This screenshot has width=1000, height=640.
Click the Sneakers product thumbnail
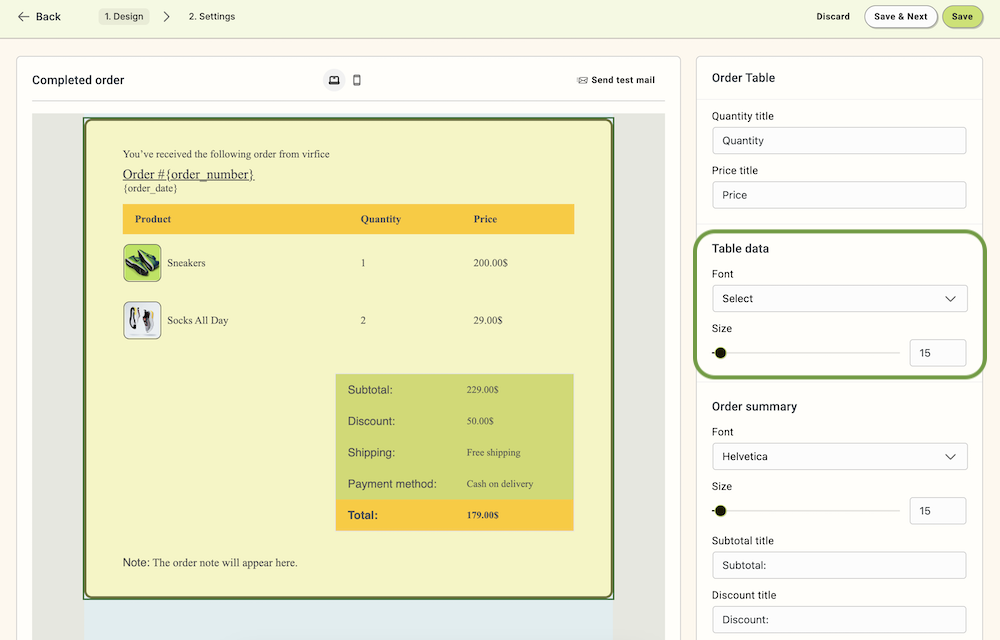pyautogui.click(x=142, y=263)
